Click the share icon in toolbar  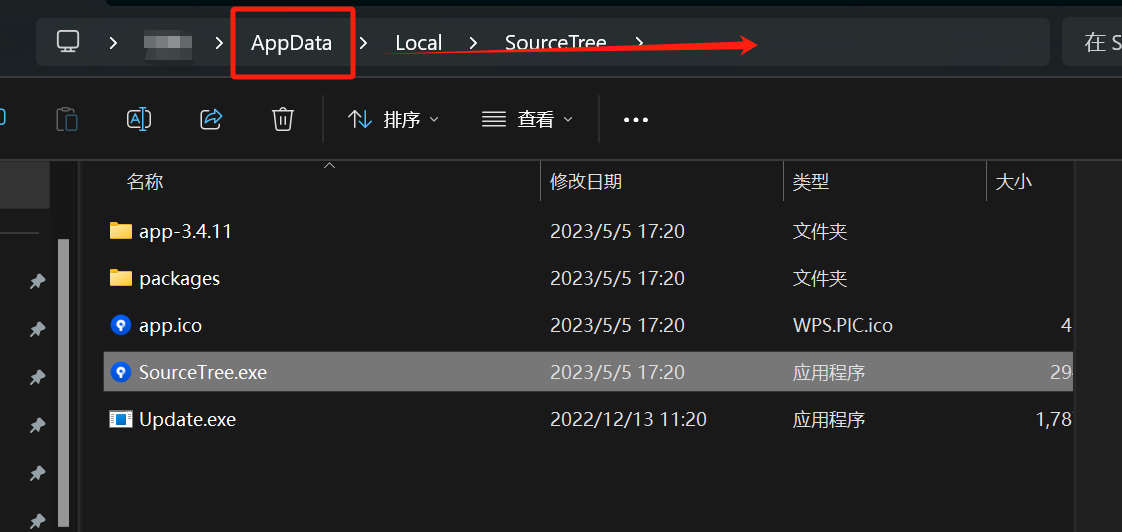(x=211, y=119)
